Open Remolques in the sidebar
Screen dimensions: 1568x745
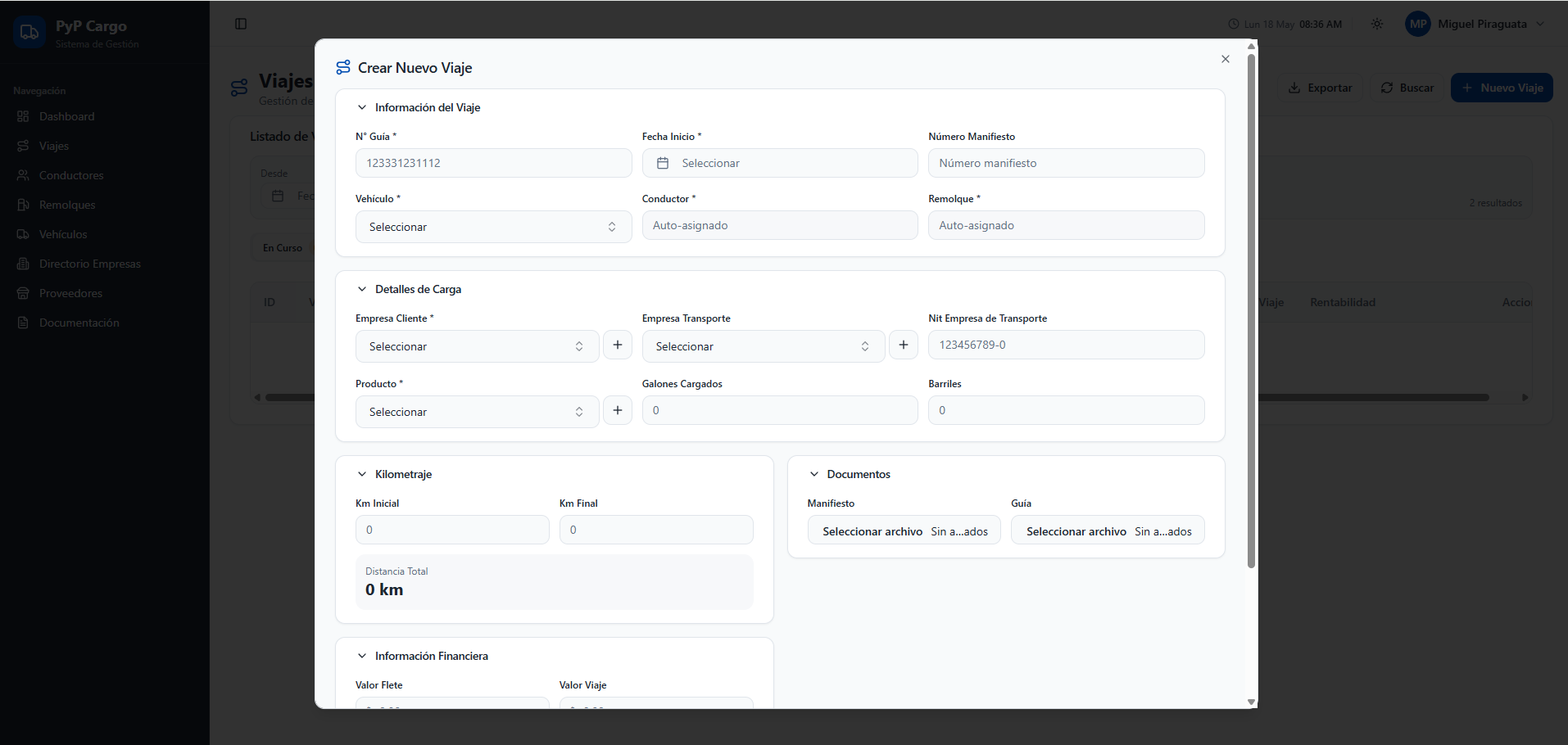click(x=105, y=205)
